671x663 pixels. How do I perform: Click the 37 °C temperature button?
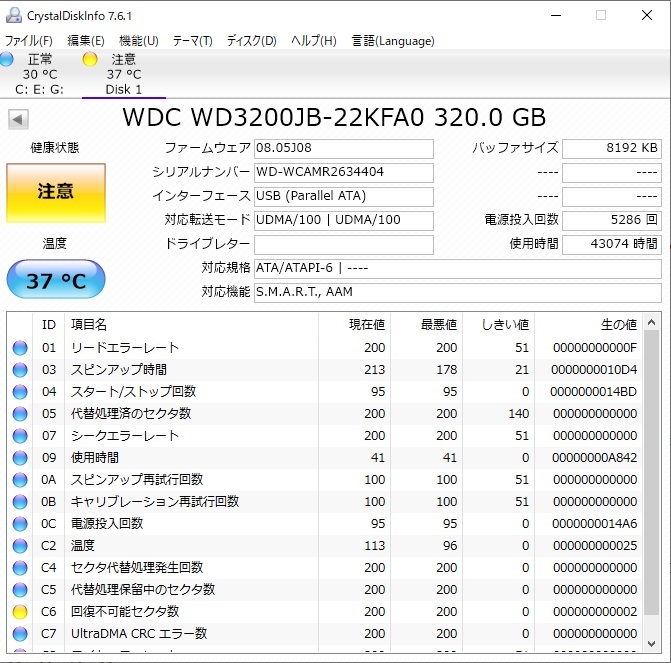56,279
